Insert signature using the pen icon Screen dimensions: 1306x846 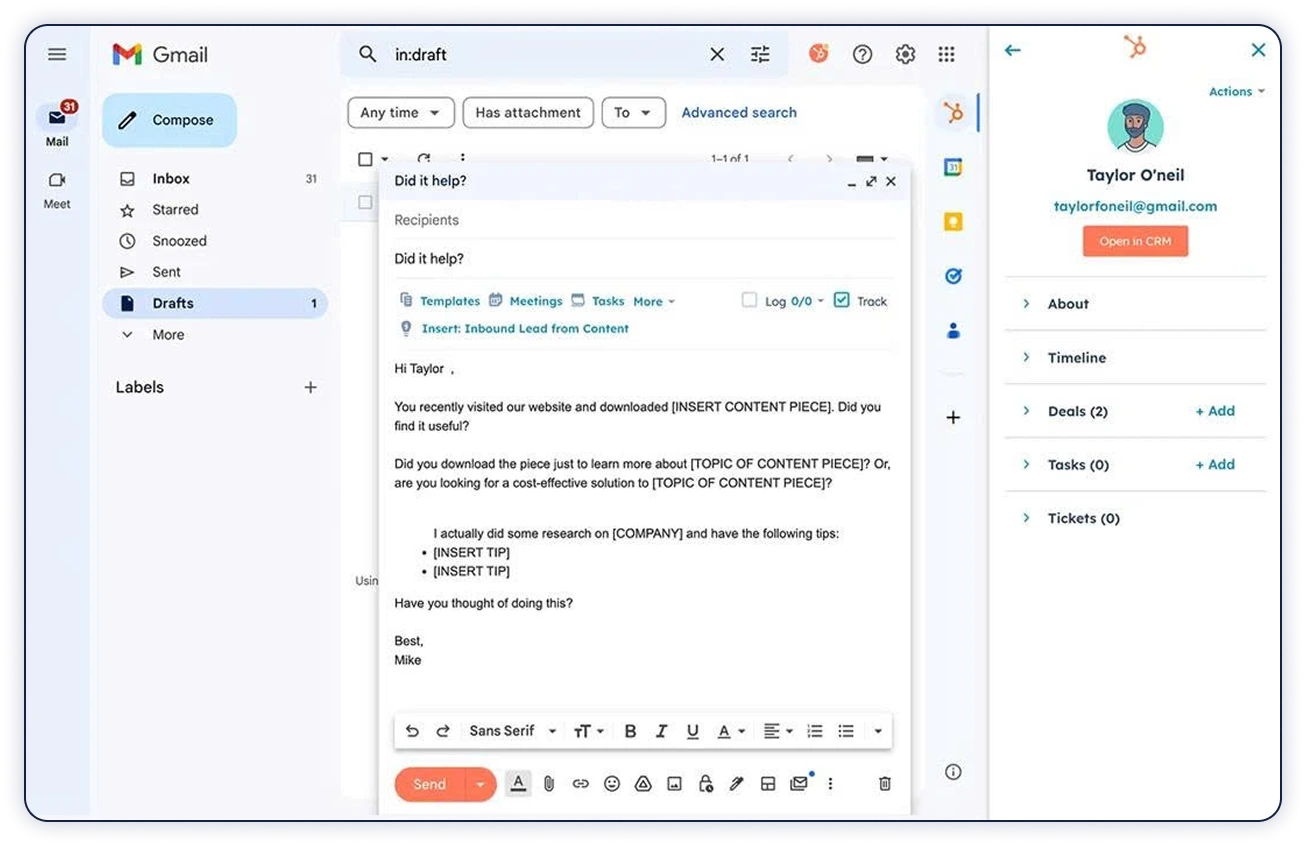tap(737, 784)
